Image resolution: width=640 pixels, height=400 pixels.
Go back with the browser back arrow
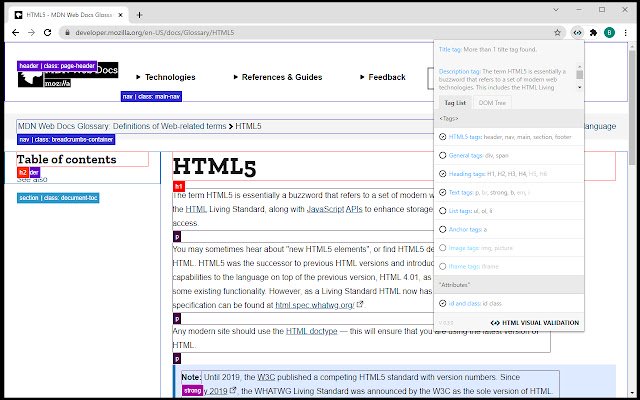click(x=16, y=33)
